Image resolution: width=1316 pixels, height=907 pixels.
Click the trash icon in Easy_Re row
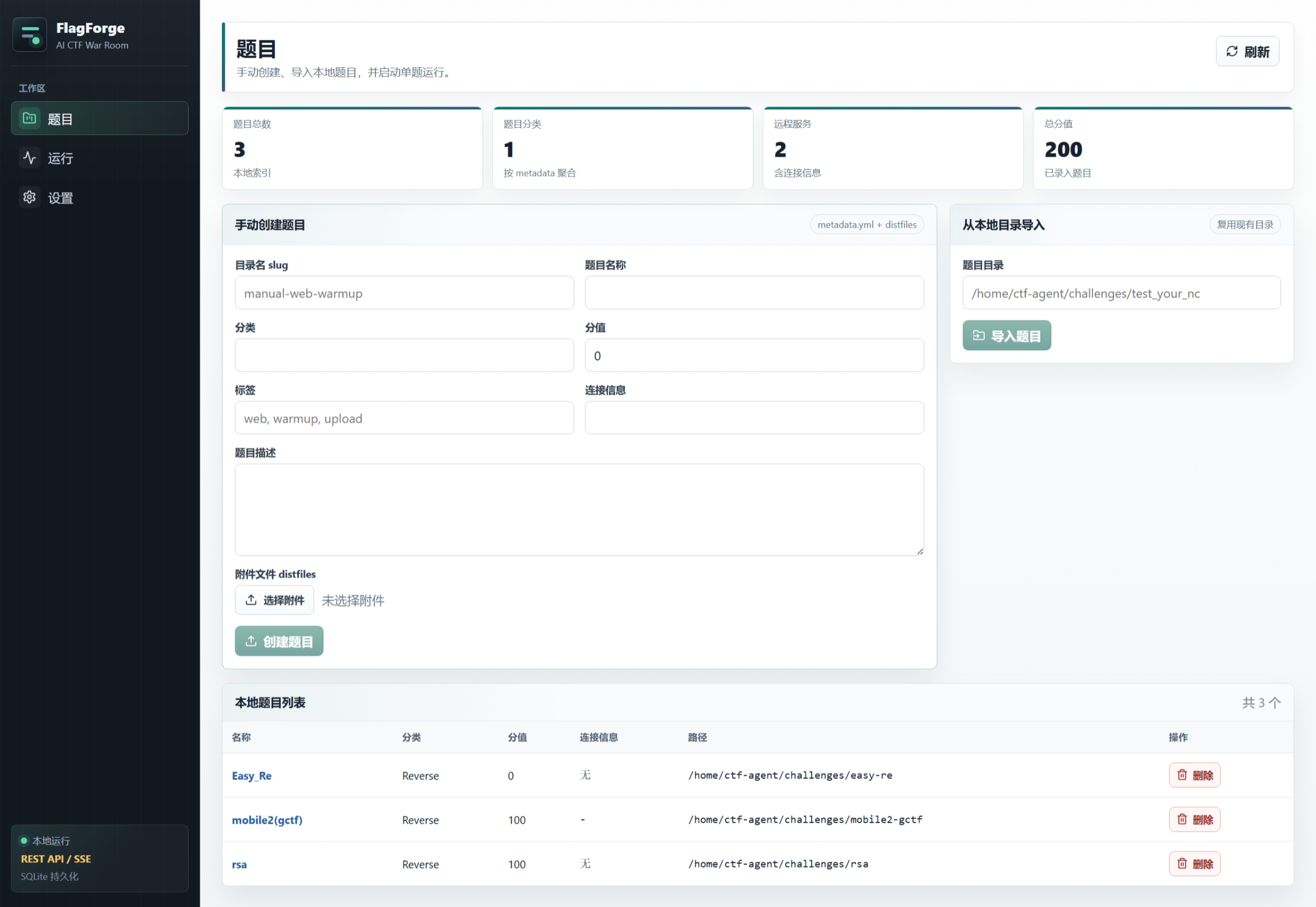[1182, 775]
